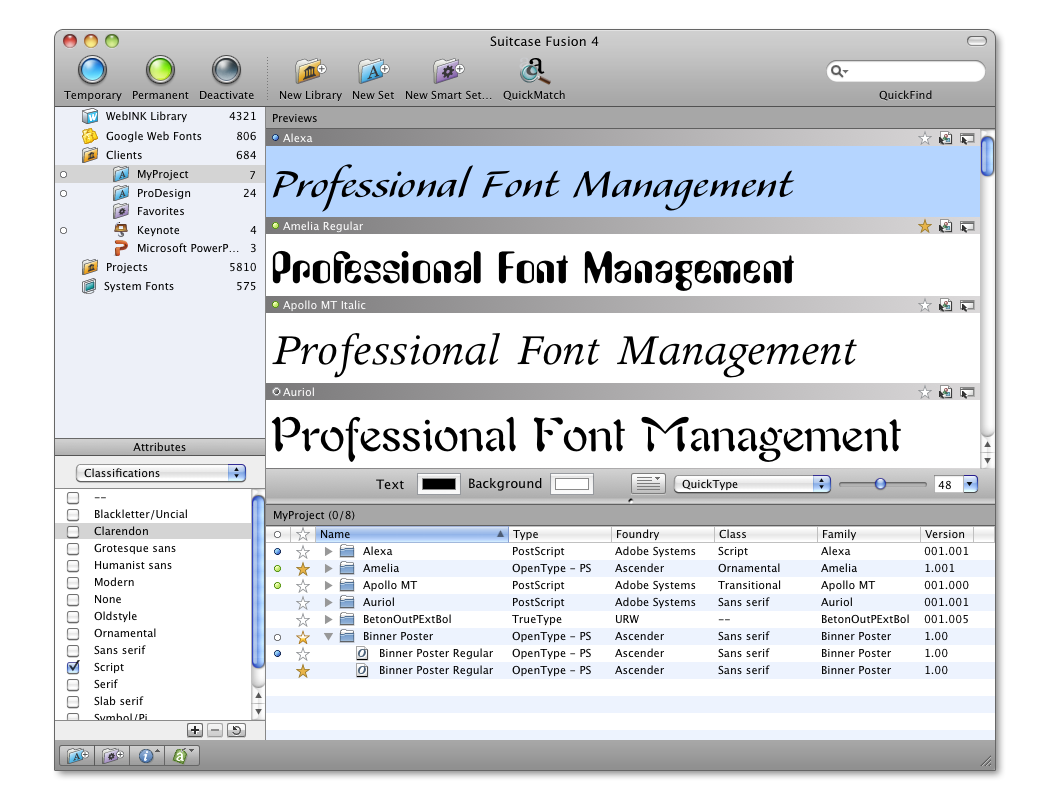This screenshot has height=800, width=1050.
Task: Select the Keynote application set
Action: pyautogui.click(x=160, y=230)
